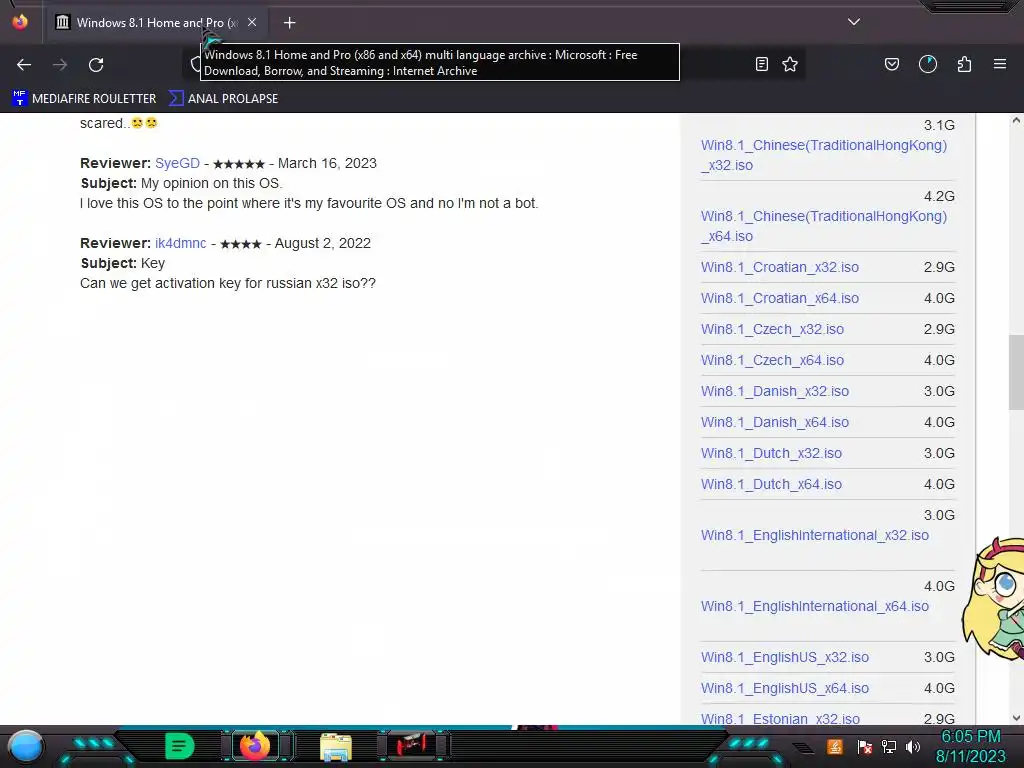Open the green notes app on taskbar
1024x768 pixels.
(180, 746)
